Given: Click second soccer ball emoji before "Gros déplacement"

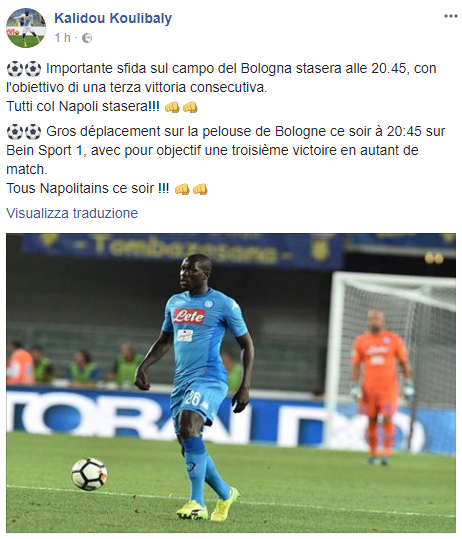Looking at the screenshot, I should tap(33, 132).
